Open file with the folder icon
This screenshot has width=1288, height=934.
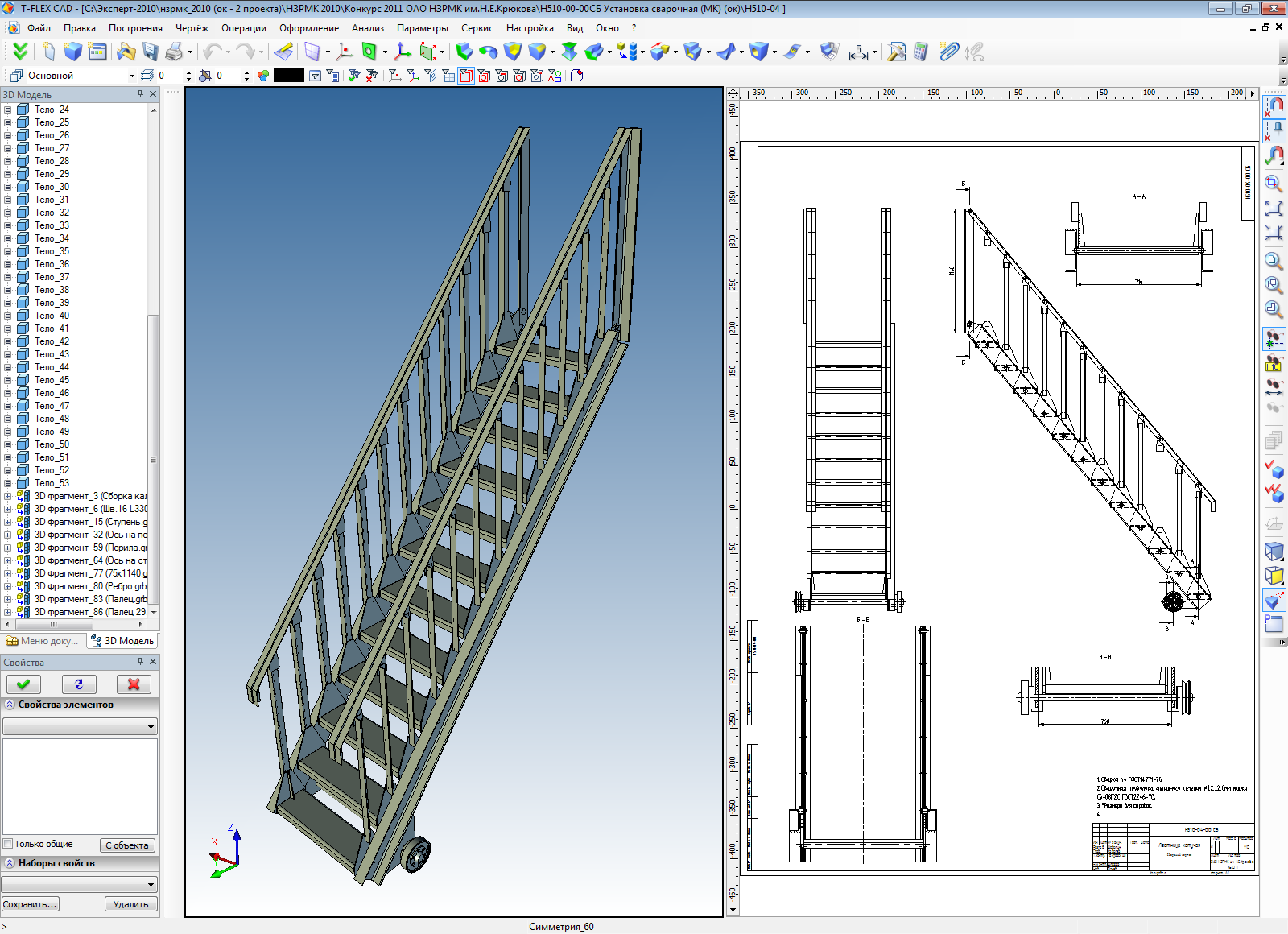tap(126, 52)
